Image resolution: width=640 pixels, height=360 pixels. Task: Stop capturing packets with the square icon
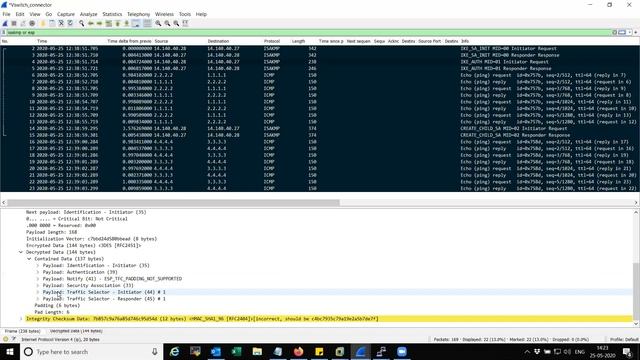[x=14, y=23]
